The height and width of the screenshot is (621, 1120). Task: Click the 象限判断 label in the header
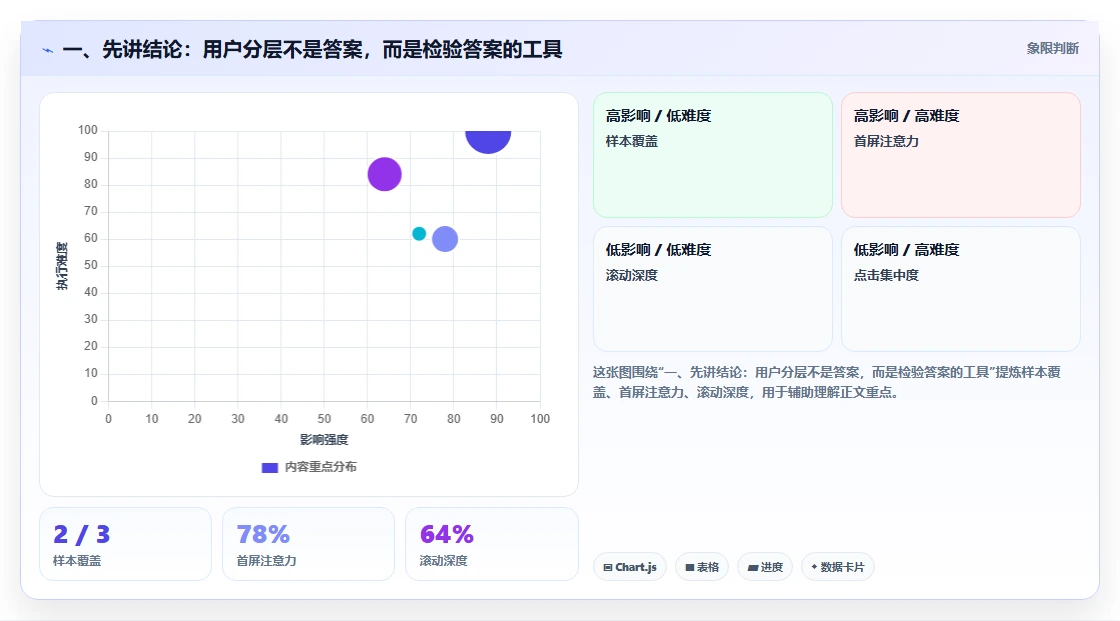(x=1052, y=49)
